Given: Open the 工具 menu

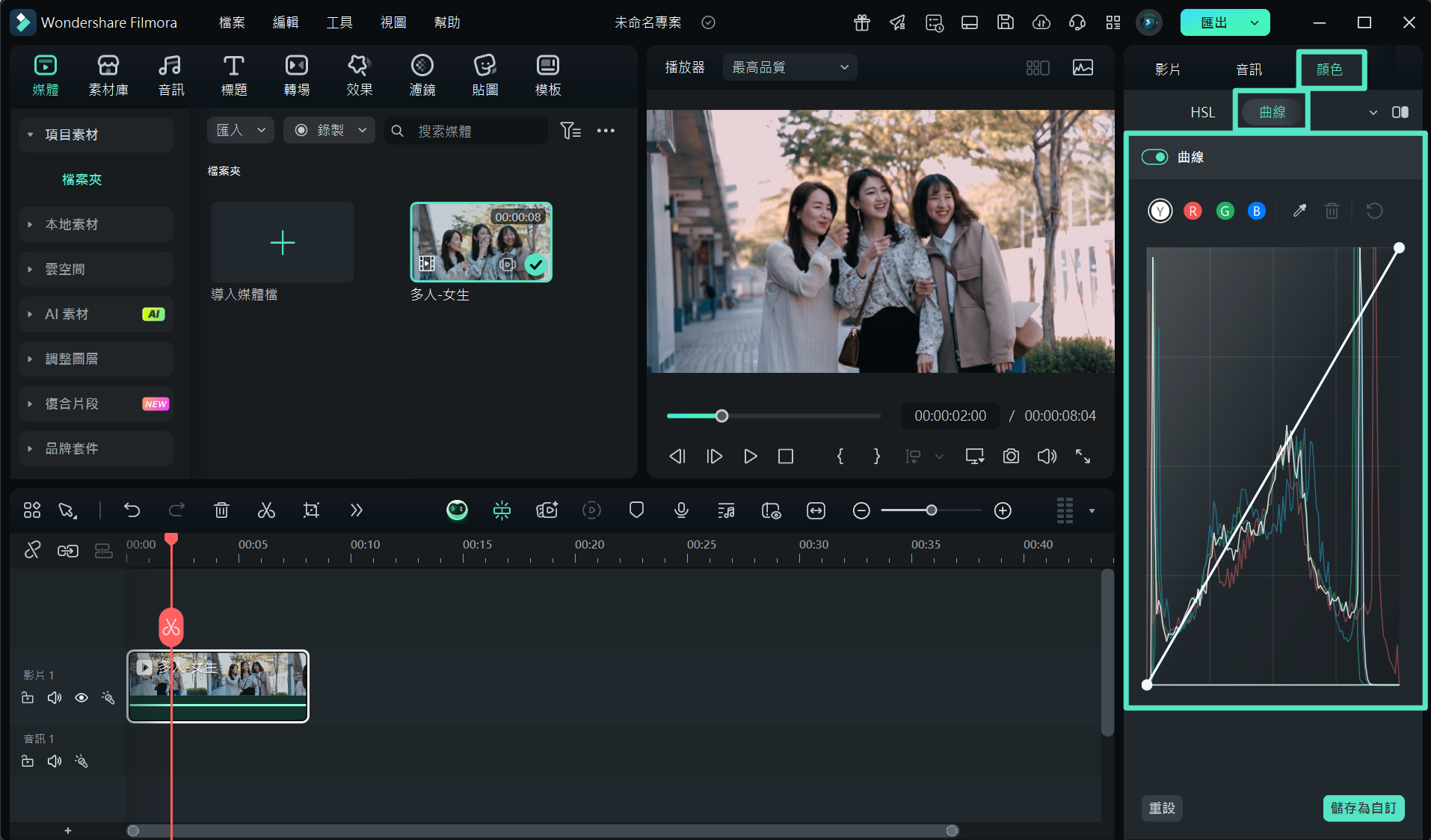Looking at the screenshot, I should tap(339, 22).
